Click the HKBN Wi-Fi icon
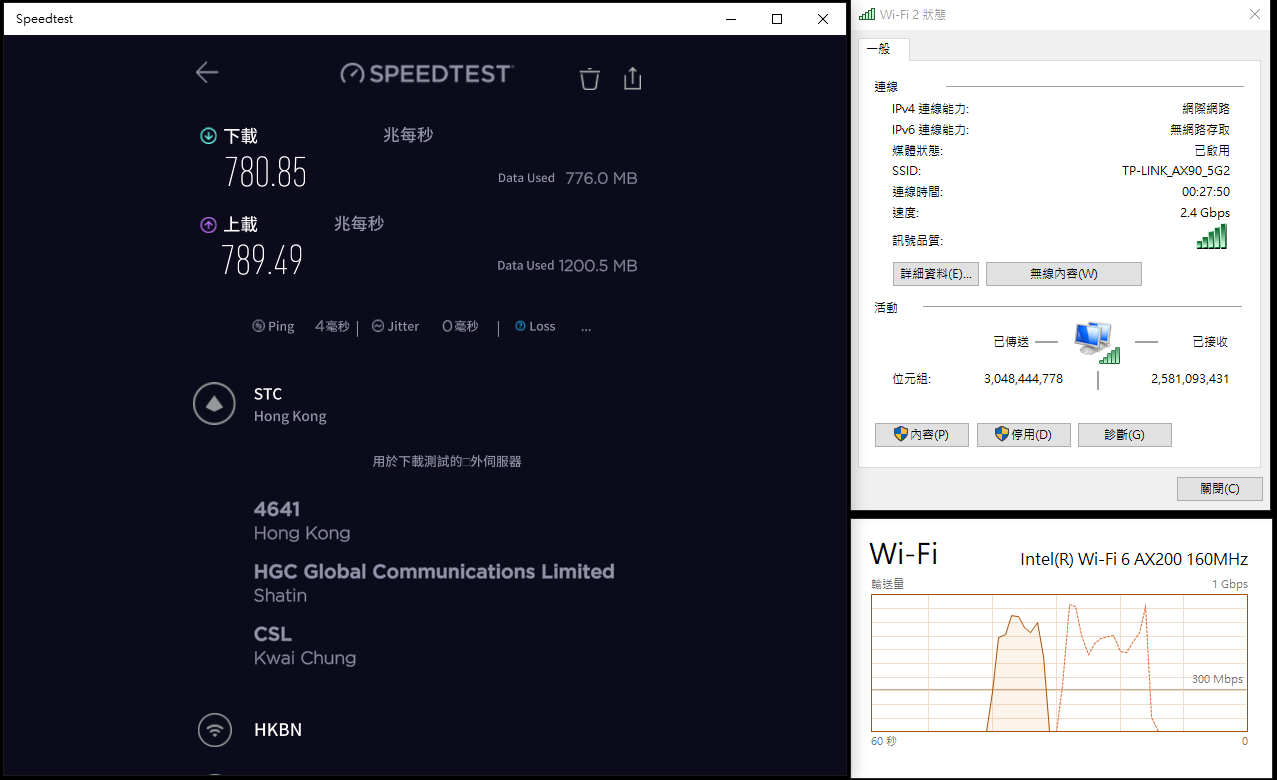The image size is (1277, 780). 214,730
